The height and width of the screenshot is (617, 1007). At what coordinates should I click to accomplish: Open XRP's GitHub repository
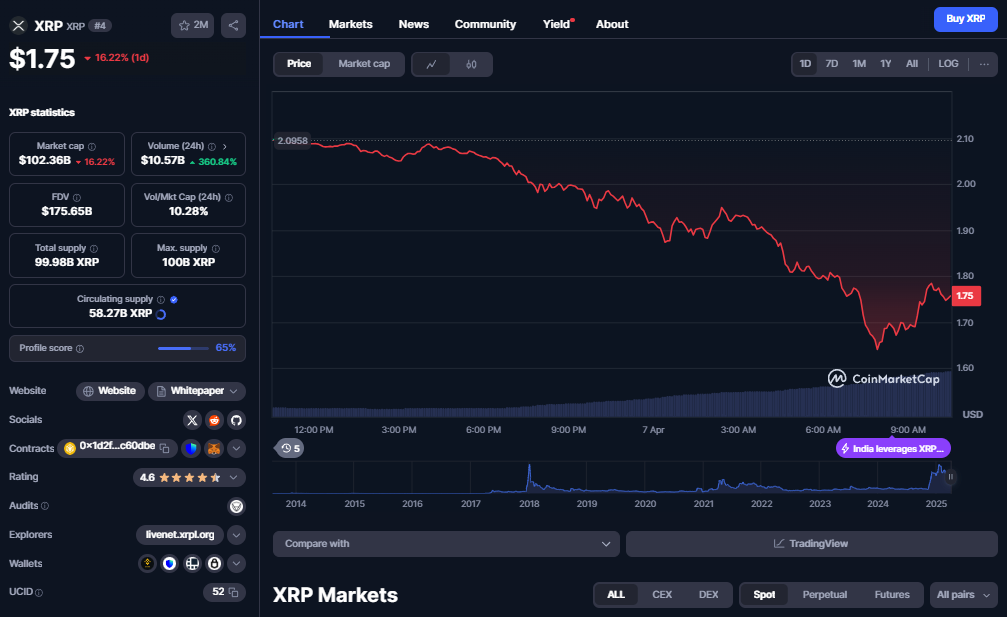[x=236, y=420]
